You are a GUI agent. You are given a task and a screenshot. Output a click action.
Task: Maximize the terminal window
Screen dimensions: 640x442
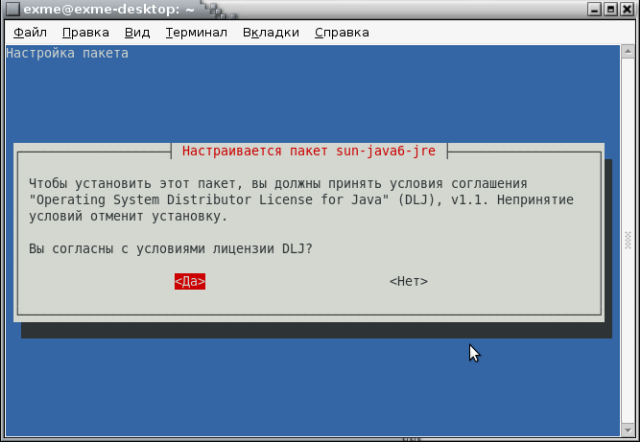611,9
